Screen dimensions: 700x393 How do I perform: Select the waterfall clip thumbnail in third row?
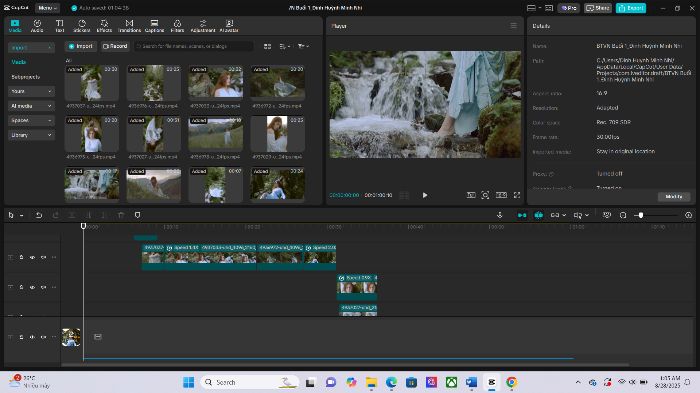92,184
